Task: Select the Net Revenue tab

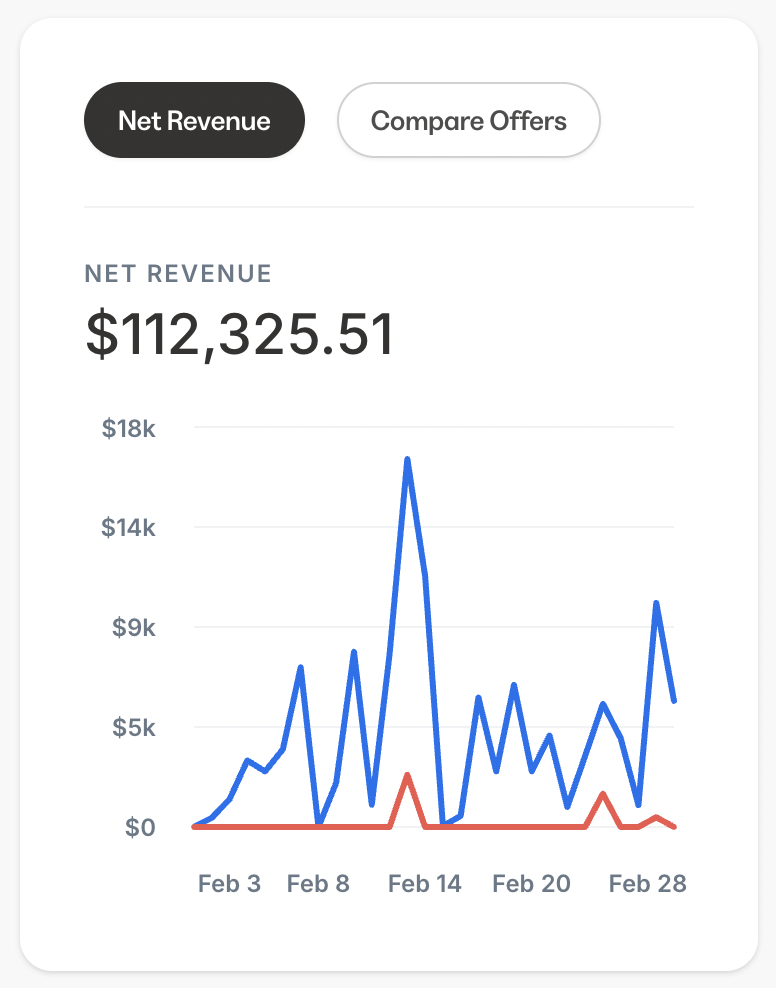Action: pyautogui.click(x=194, y=121)
